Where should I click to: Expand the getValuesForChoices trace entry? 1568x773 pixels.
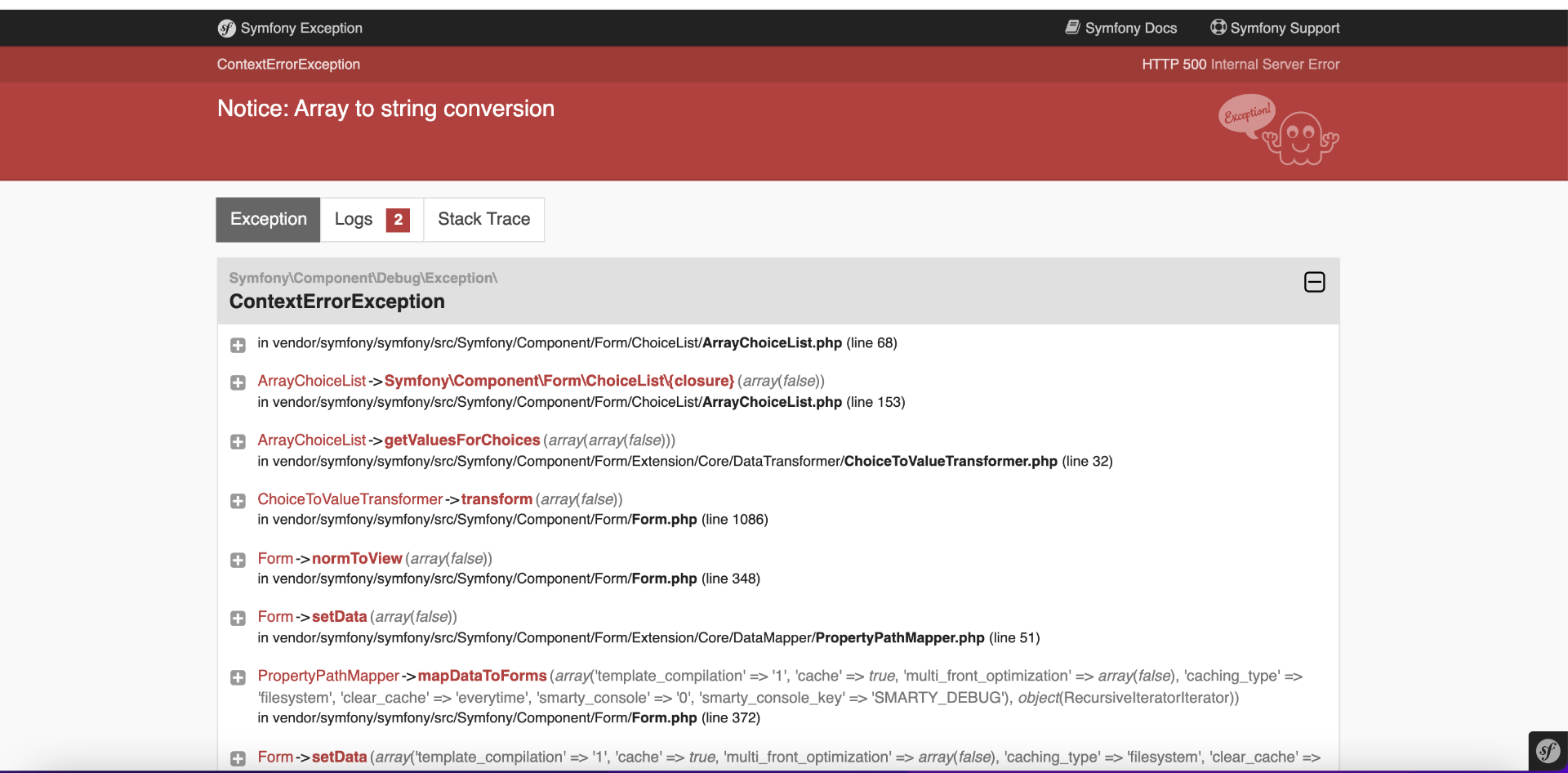pos(238,442)
